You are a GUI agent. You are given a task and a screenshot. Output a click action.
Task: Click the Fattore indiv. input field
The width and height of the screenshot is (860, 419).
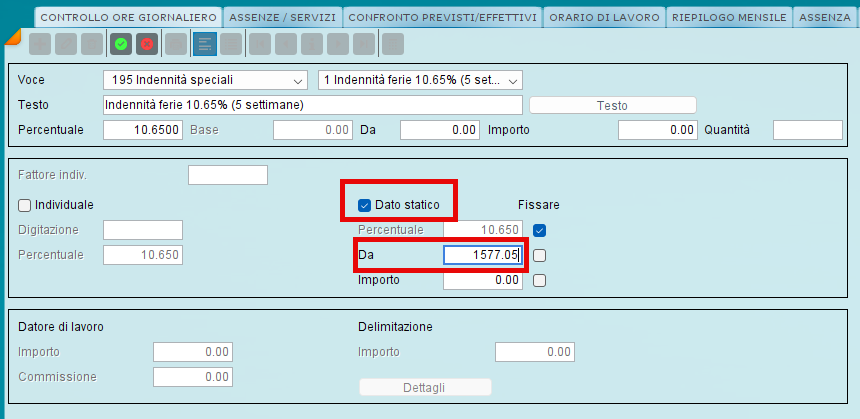(x=228, y=175)
